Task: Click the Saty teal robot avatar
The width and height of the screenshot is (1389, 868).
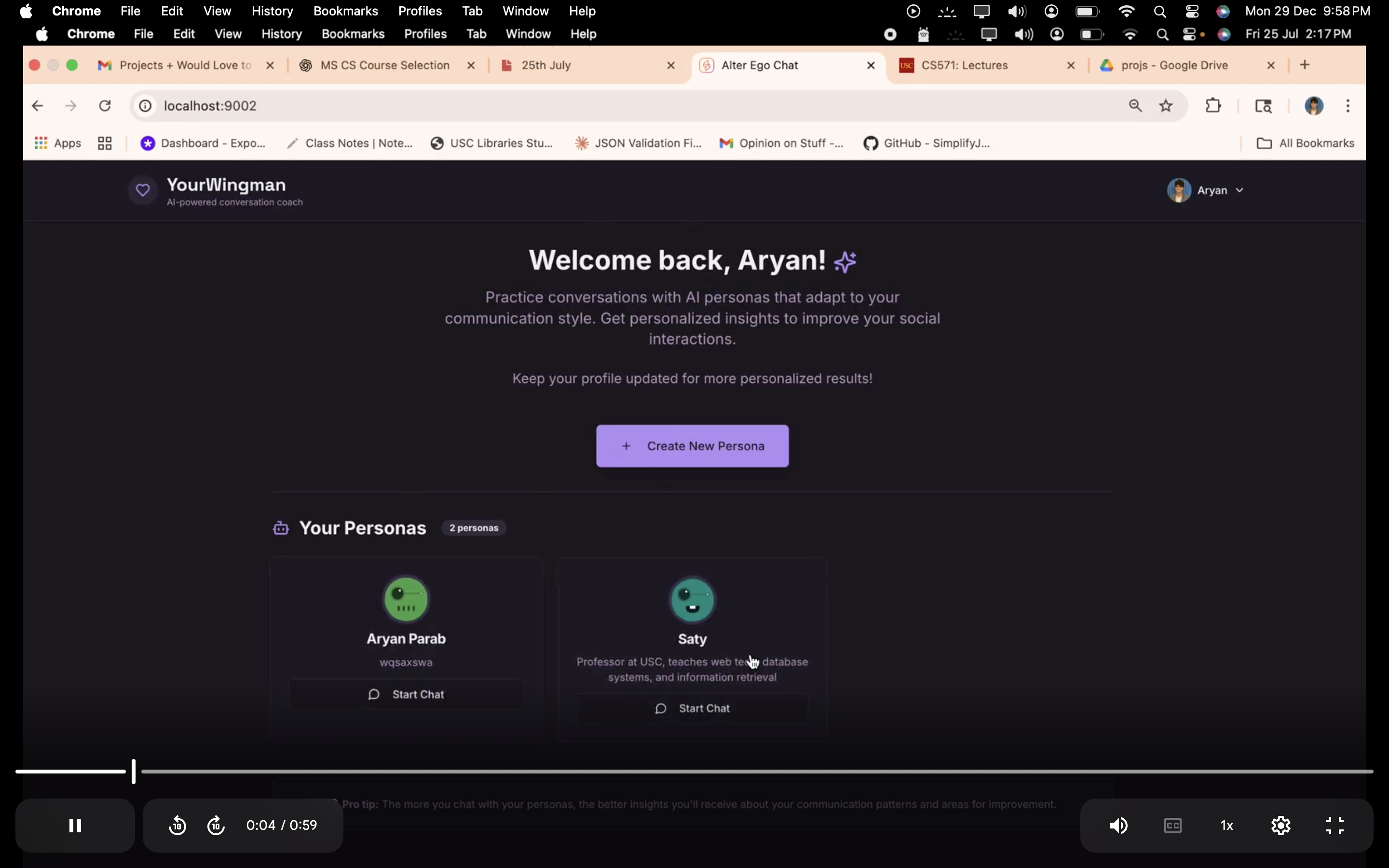Action: click(693, 600)
